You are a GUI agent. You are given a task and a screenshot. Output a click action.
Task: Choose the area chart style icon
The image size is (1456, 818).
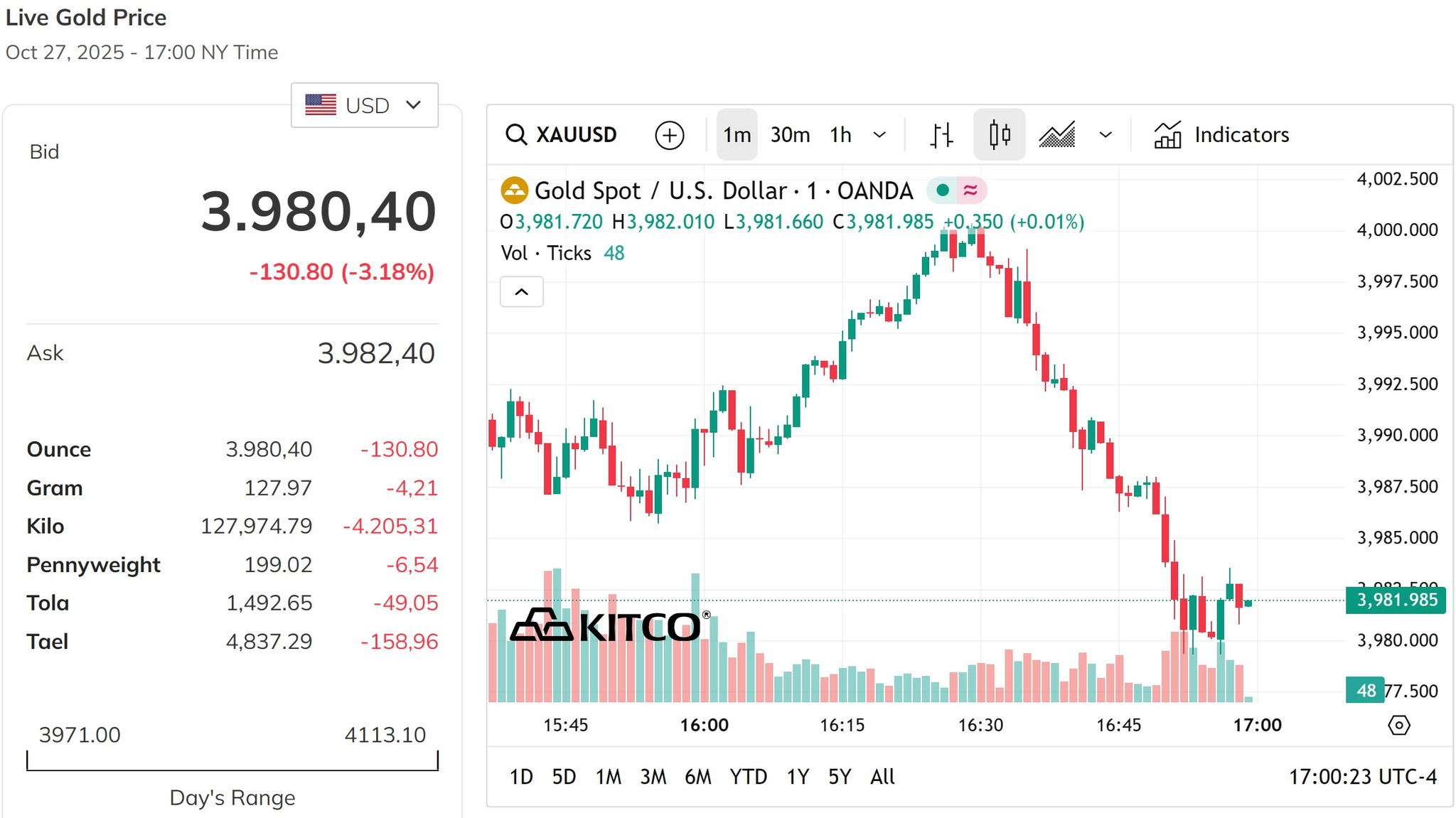coord(1056,134)
